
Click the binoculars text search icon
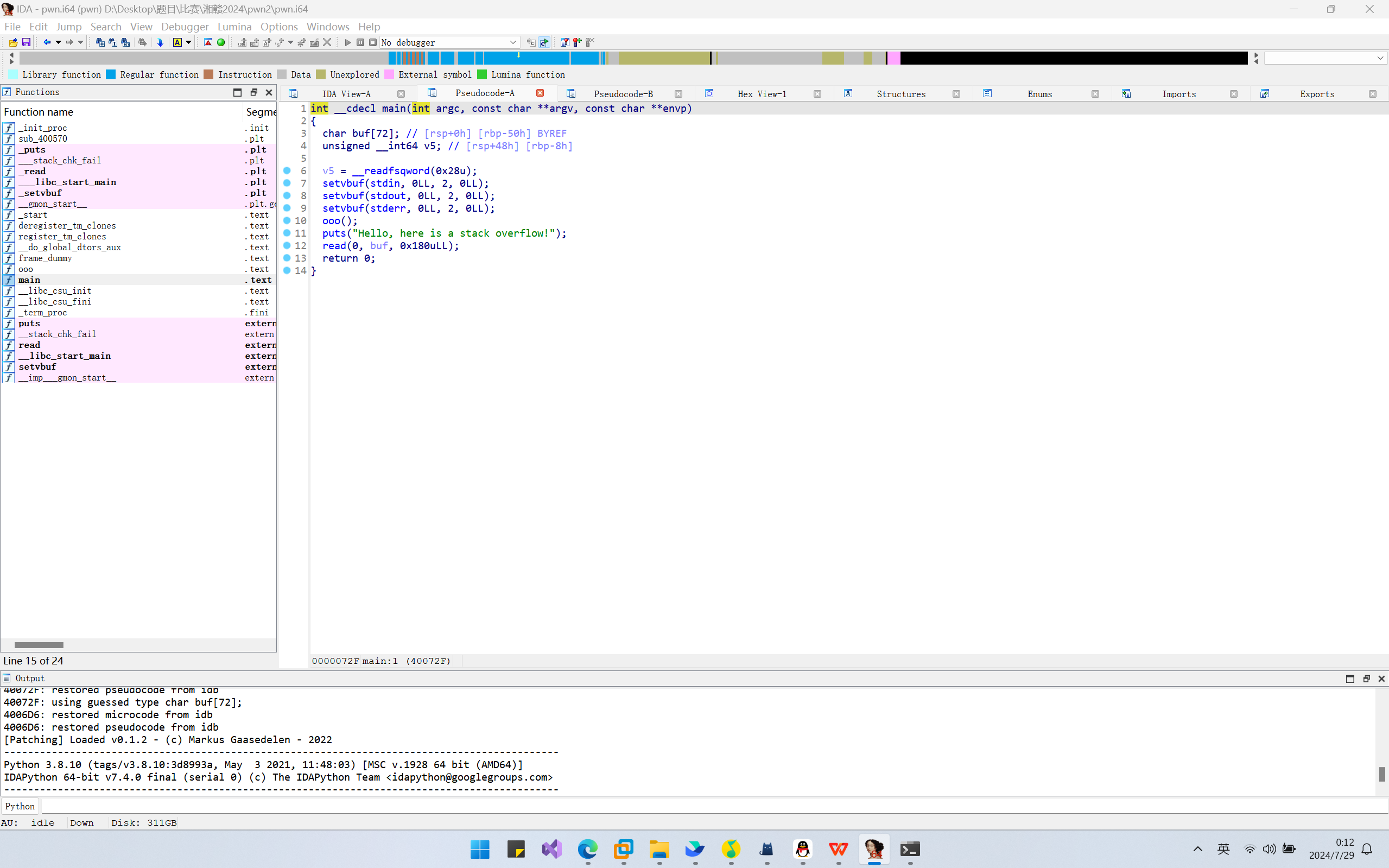(x=112, y=42)
